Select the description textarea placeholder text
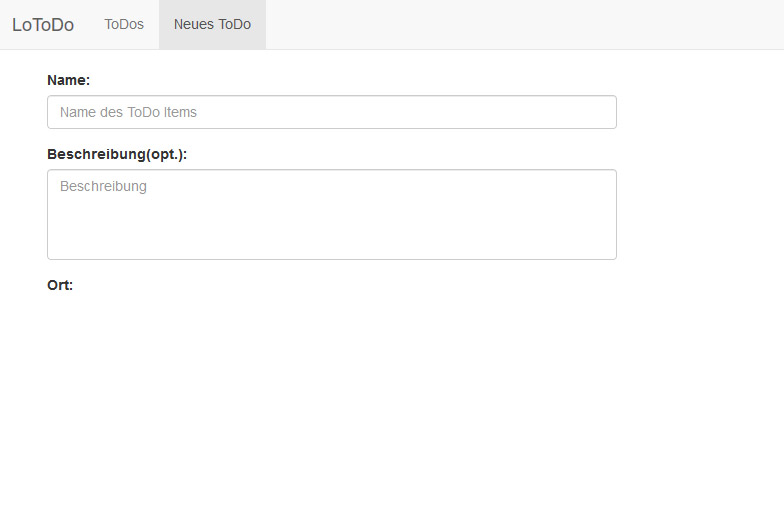Image resolution: width=784 pixels, height=511 pixels. coord(104,186)
